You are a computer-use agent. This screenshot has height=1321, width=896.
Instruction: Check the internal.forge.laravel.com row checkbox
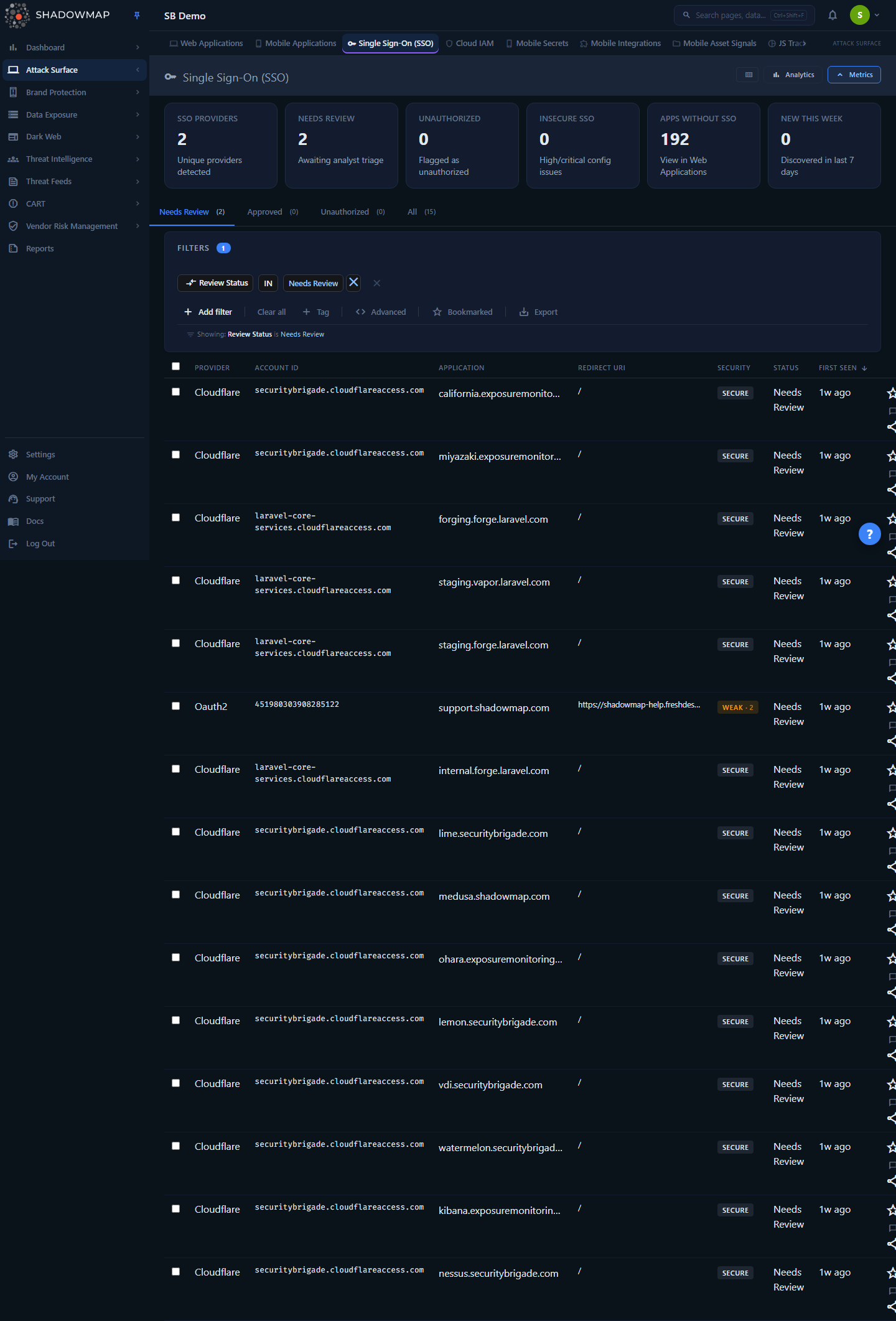pos(175,769)
